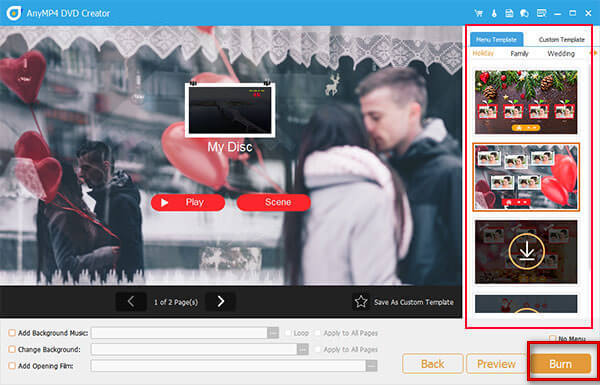Browse for a background image with ellipsis button

(x=303, y=349)
